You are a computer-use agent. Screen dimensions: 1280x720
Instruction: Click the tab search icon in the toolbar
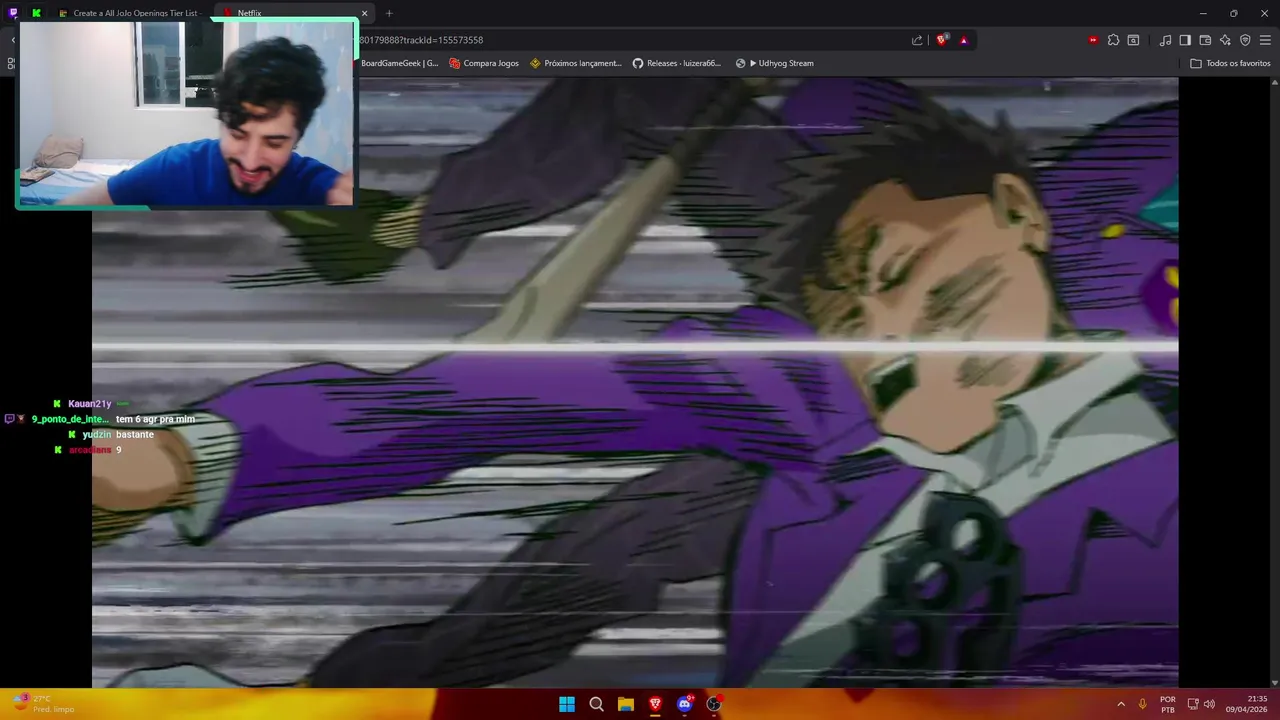coord(1133,40)
